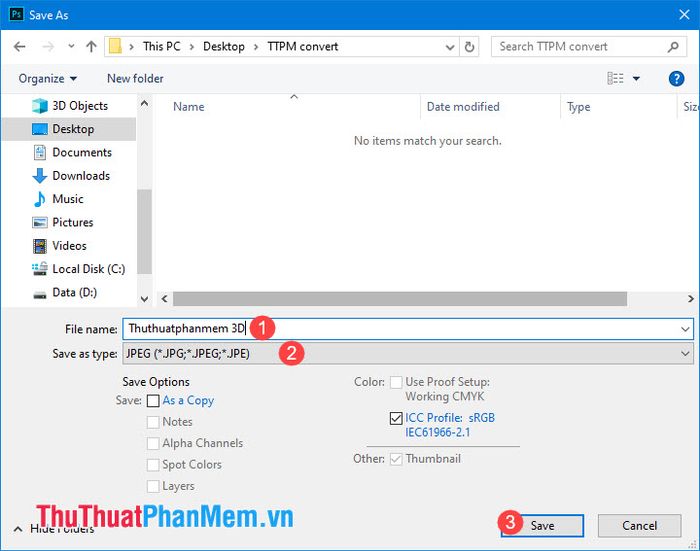Click Desktop in breadcrumb path
Image resolution: width=700 pixels, height=551 pixels.
pos(224,46)
